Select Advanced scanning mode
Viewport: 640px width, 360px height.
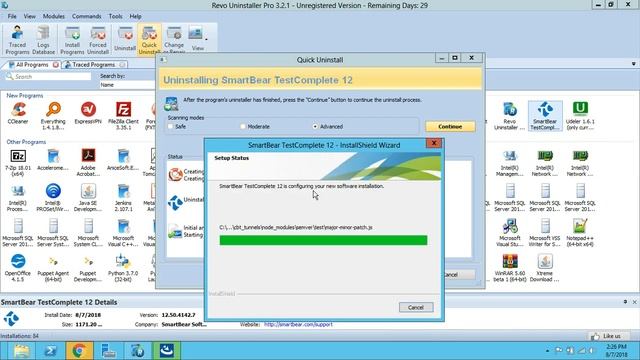[x=315, y=127]
